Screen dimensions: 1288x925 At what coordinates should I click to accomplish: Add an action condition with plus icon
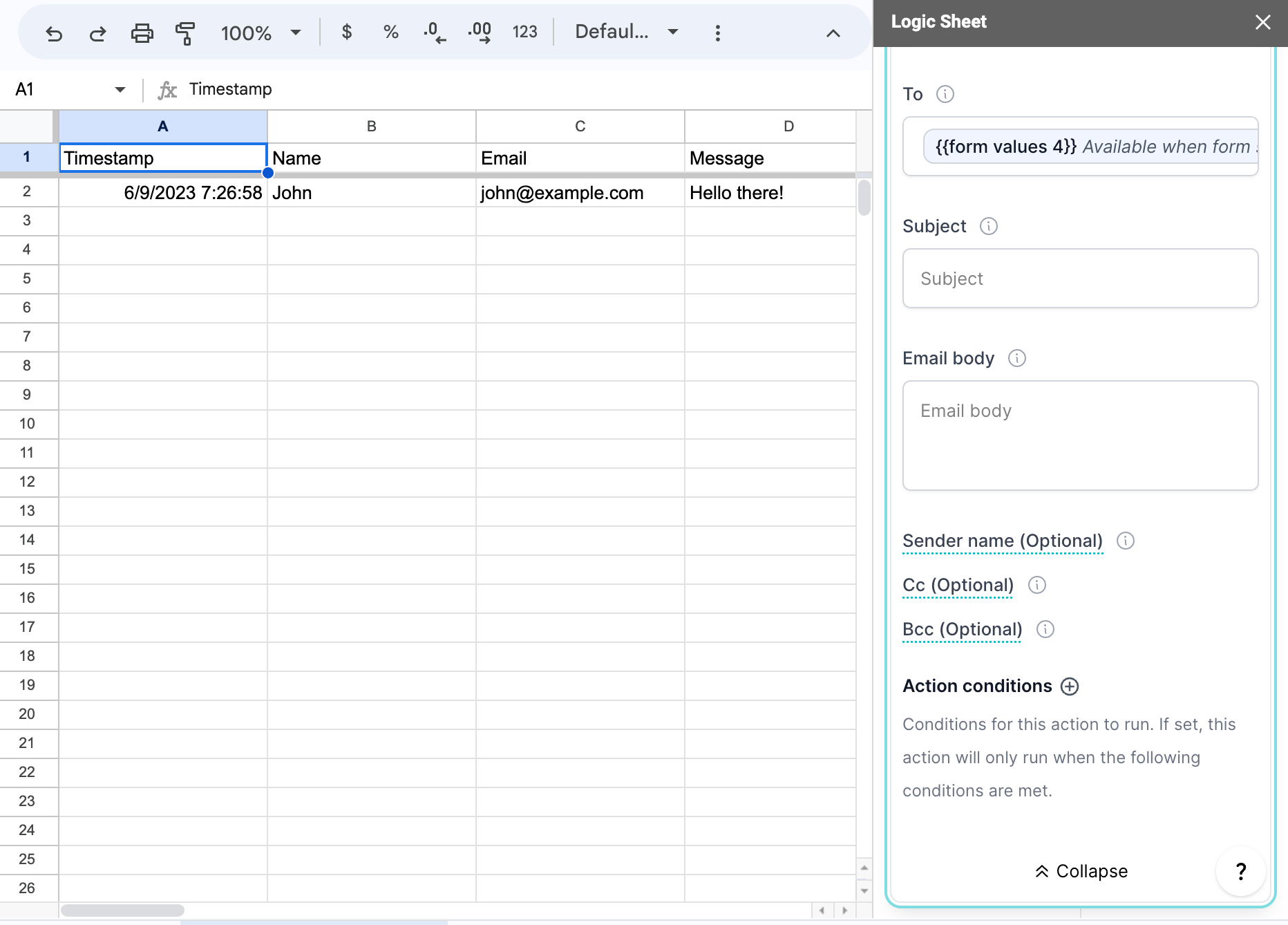(x=1070, y=686)
